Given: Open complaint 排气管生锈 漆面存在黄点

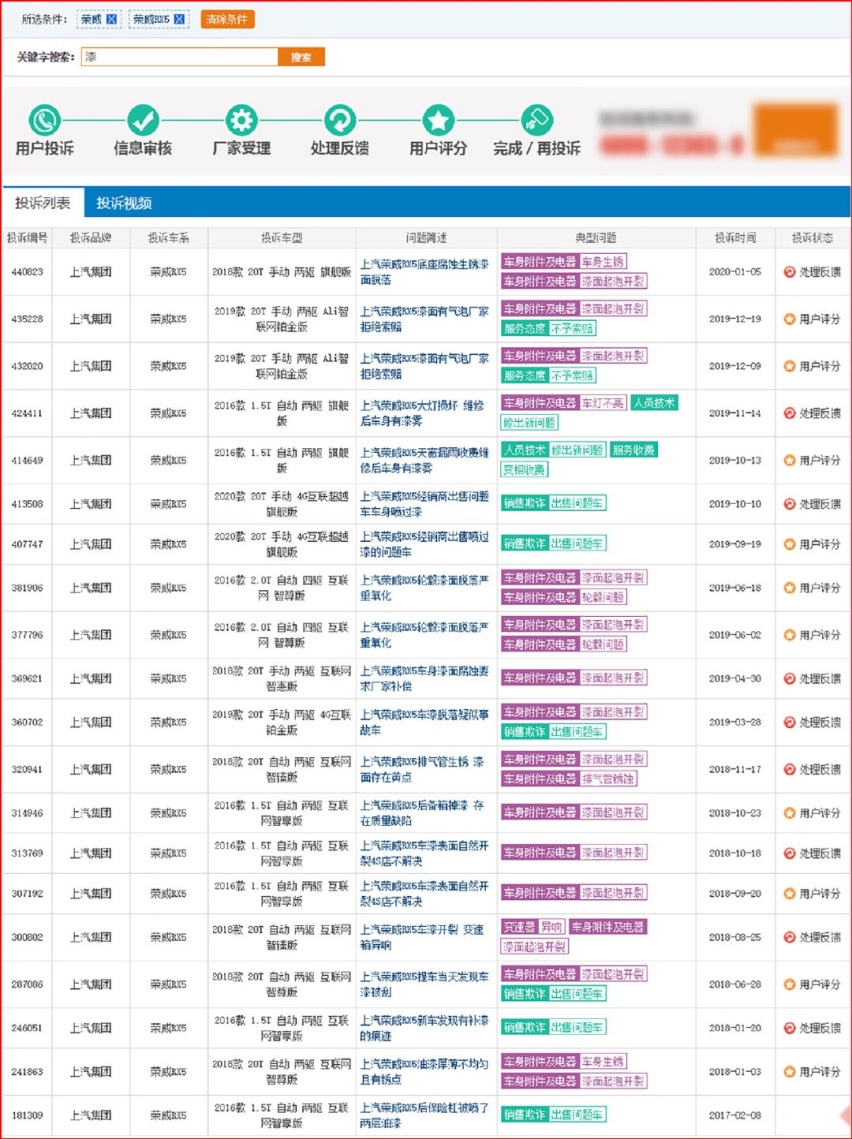Looking at the screenshot, I should point(422,769).
